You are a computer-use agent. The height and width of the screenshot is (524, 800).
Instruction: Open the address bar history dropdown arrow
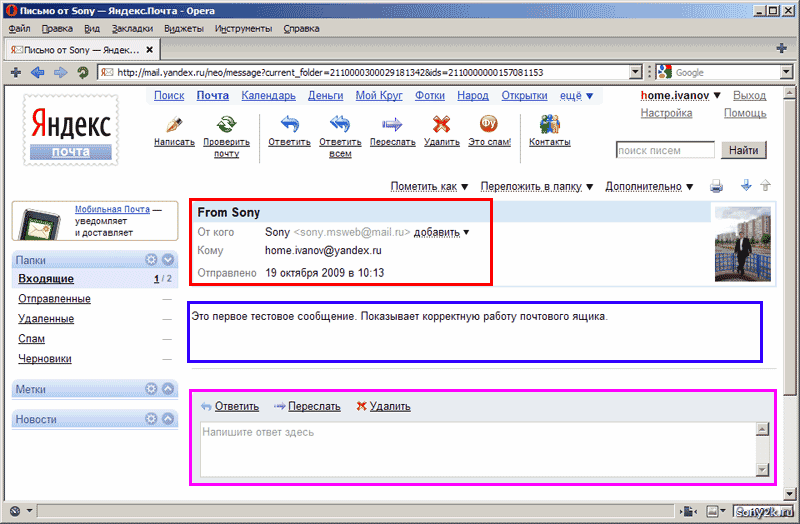(635, 72)
